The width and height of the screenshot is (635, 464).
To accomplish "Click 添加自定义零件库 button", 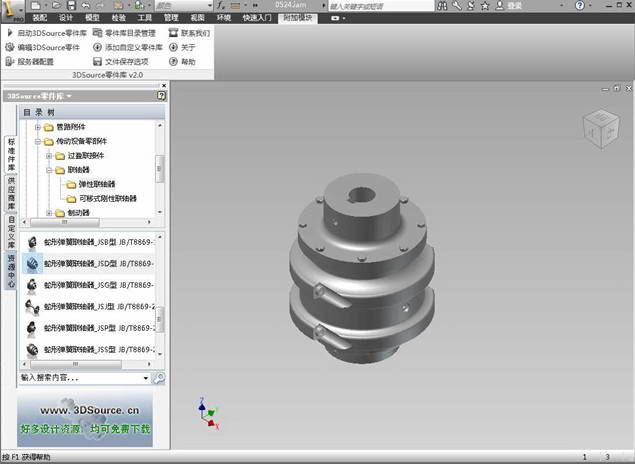I will 128,47.
